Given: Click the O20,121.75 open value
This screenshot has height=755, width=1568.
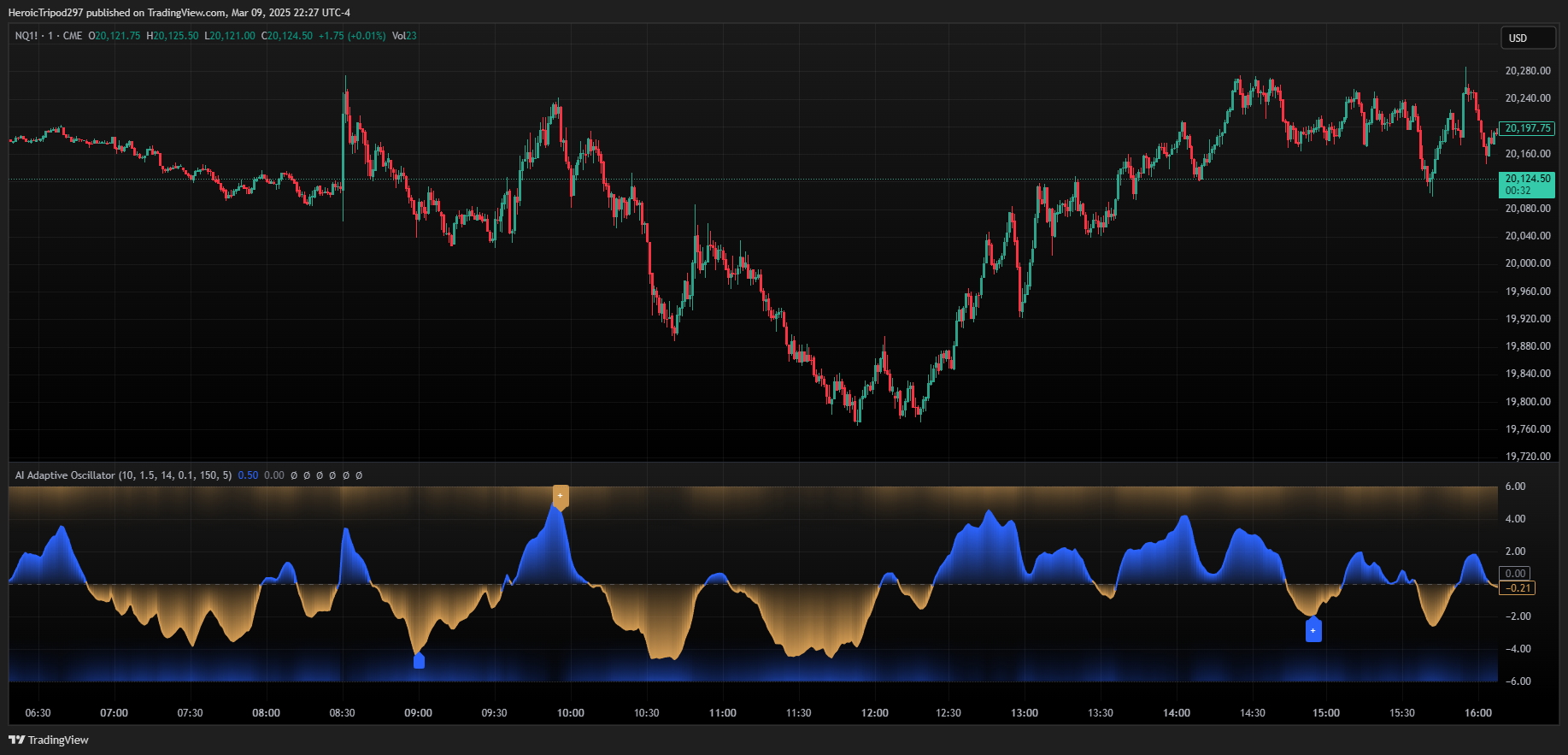Looking at the screenshot, I should [x=115, y=36].
